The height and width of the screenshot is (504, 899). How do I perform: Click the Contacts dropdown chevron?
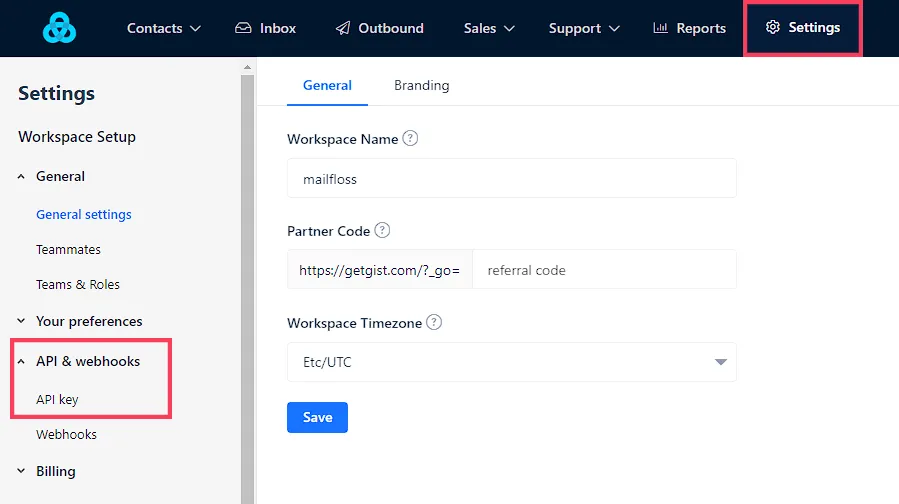coord(195,28)
